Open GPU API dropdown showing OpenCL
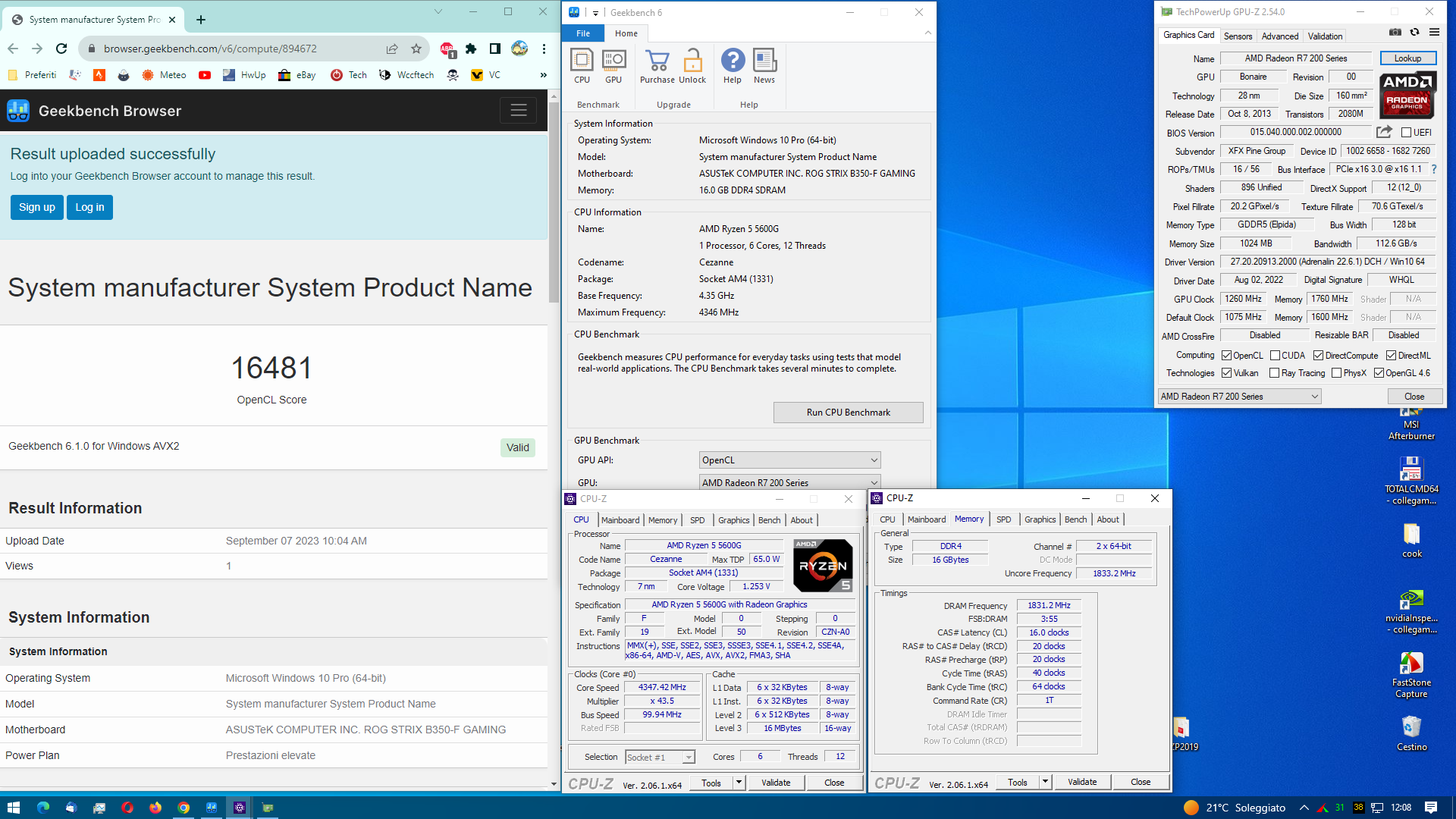 coord(789,460)
